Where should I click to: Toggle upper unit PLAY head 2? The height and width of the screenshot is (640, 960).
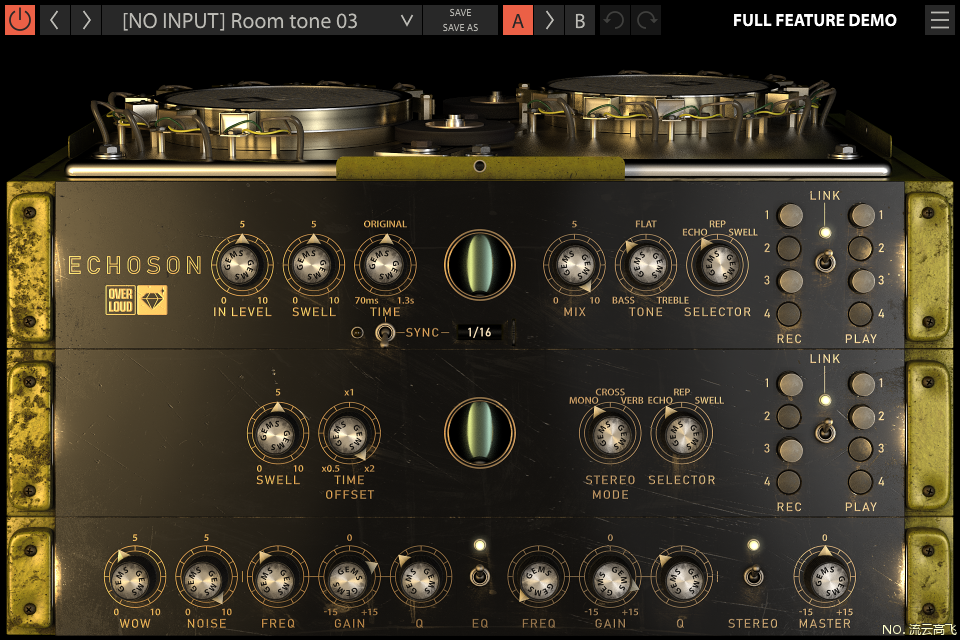[x=860, y=249]
